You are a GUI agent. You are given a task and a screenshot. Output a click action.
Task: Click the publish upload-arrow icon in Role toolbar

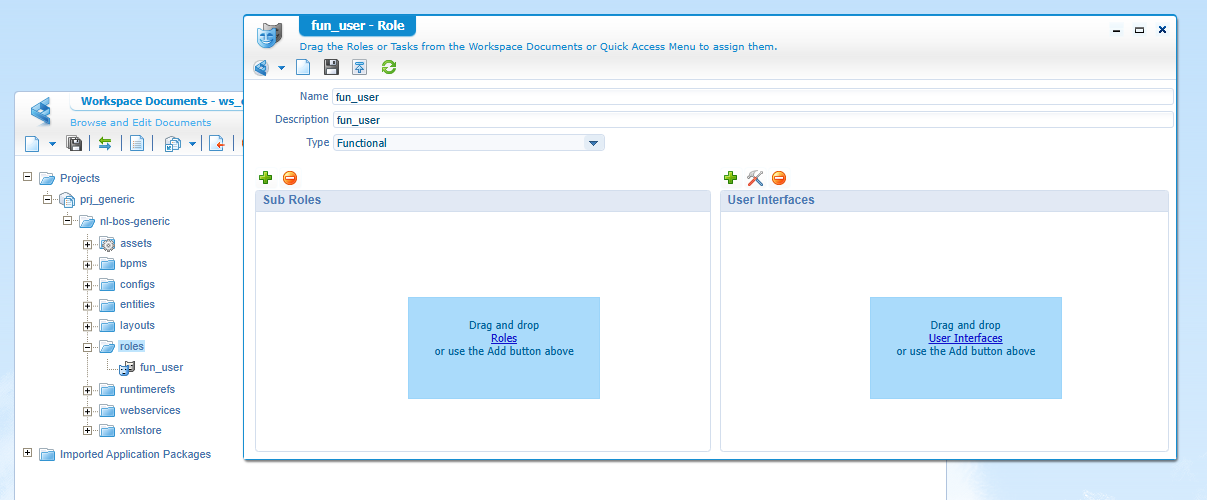click(359, 67)
